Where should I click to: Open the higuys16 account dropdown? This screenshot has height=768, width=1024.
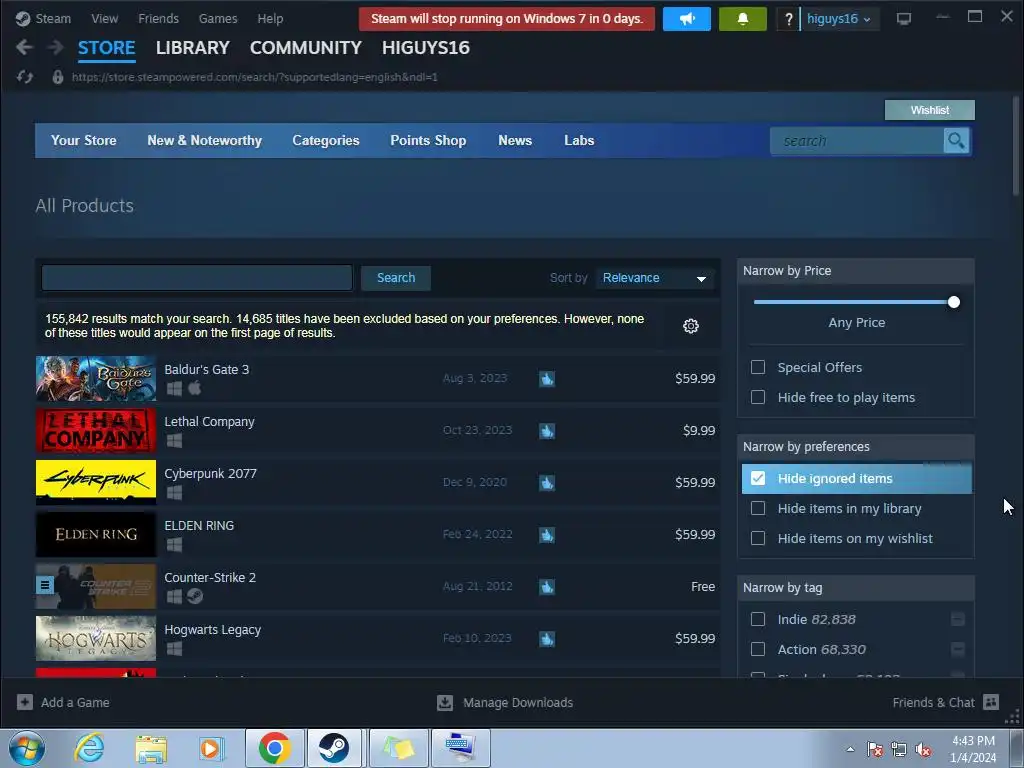(839, 19)
